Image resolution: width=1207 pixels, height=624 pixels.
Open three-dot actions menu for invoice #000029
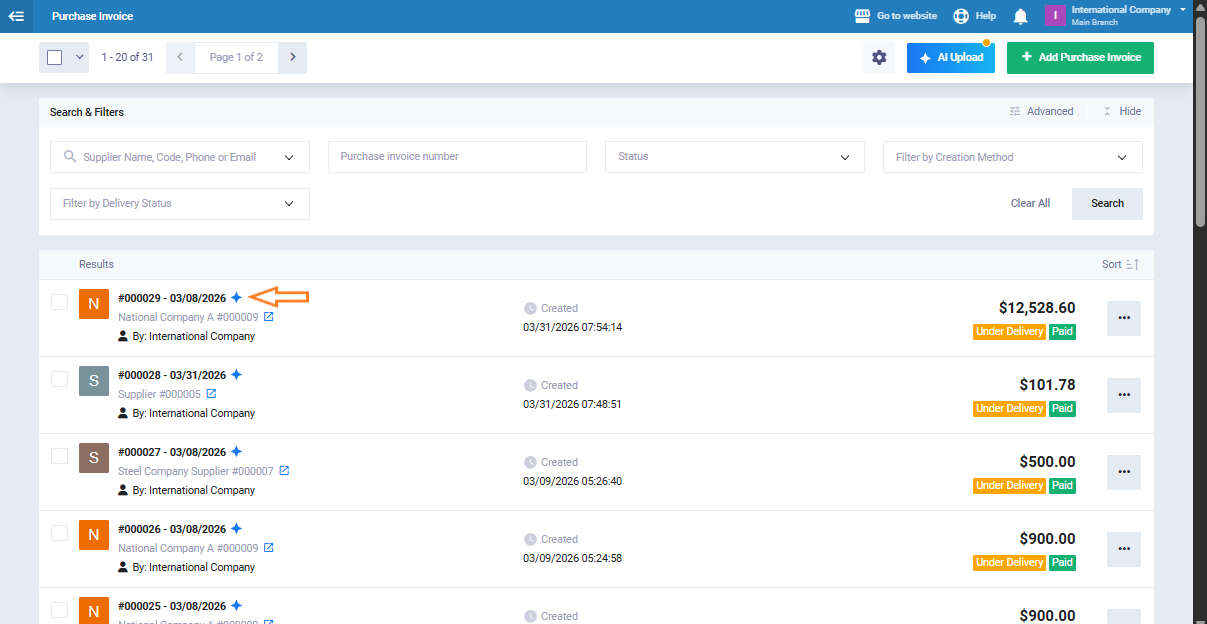[1123, 318]
